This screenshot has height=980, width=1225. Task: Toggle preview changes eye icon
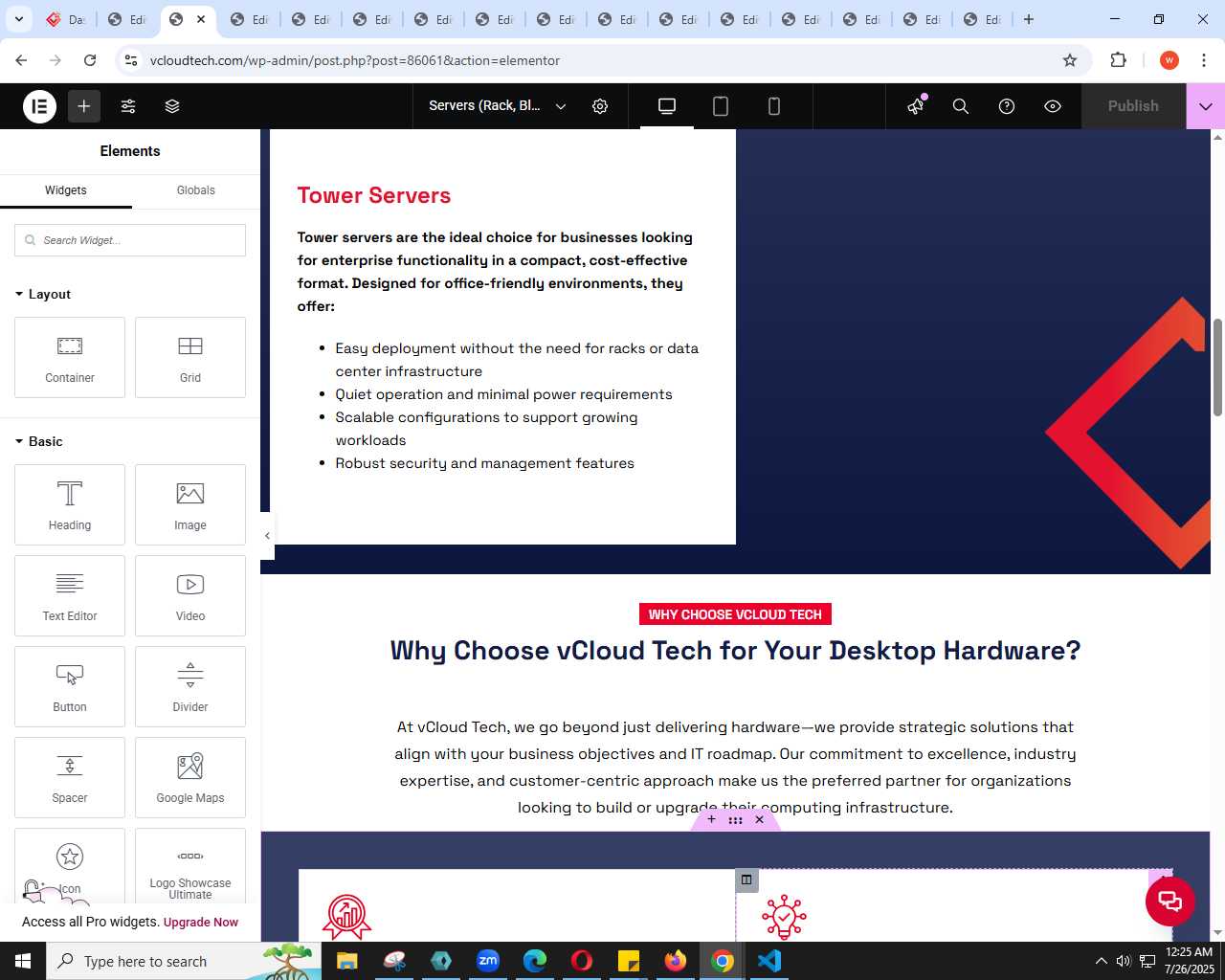(x=1053, y=106)
